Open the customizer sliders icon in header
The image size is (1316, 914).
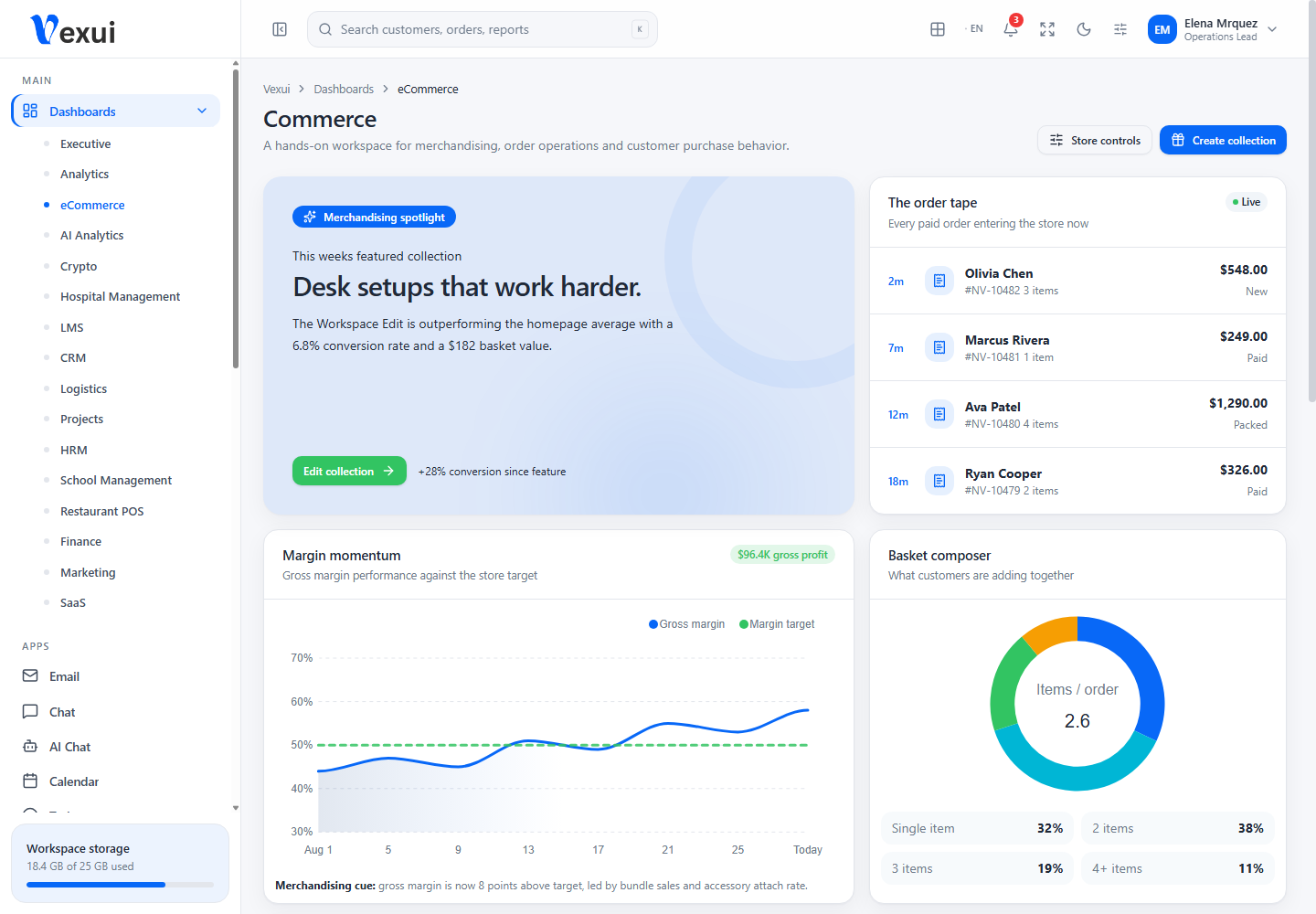[1120, 29]
